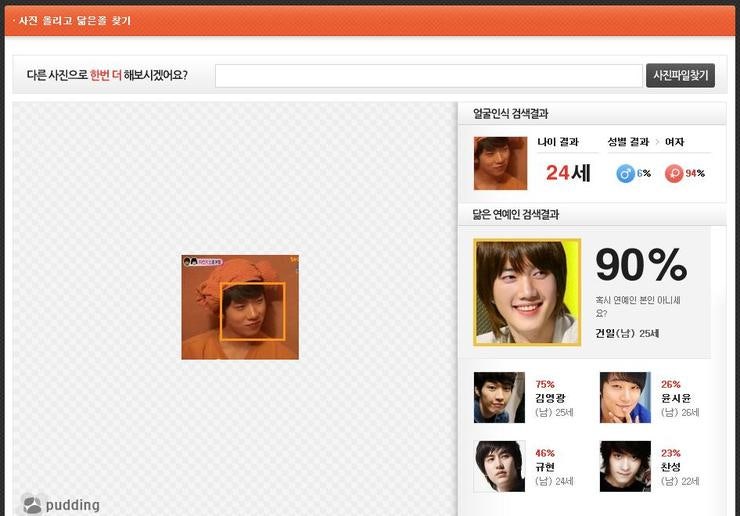Click the 얼굴인식 검색결과 section header

510,114
